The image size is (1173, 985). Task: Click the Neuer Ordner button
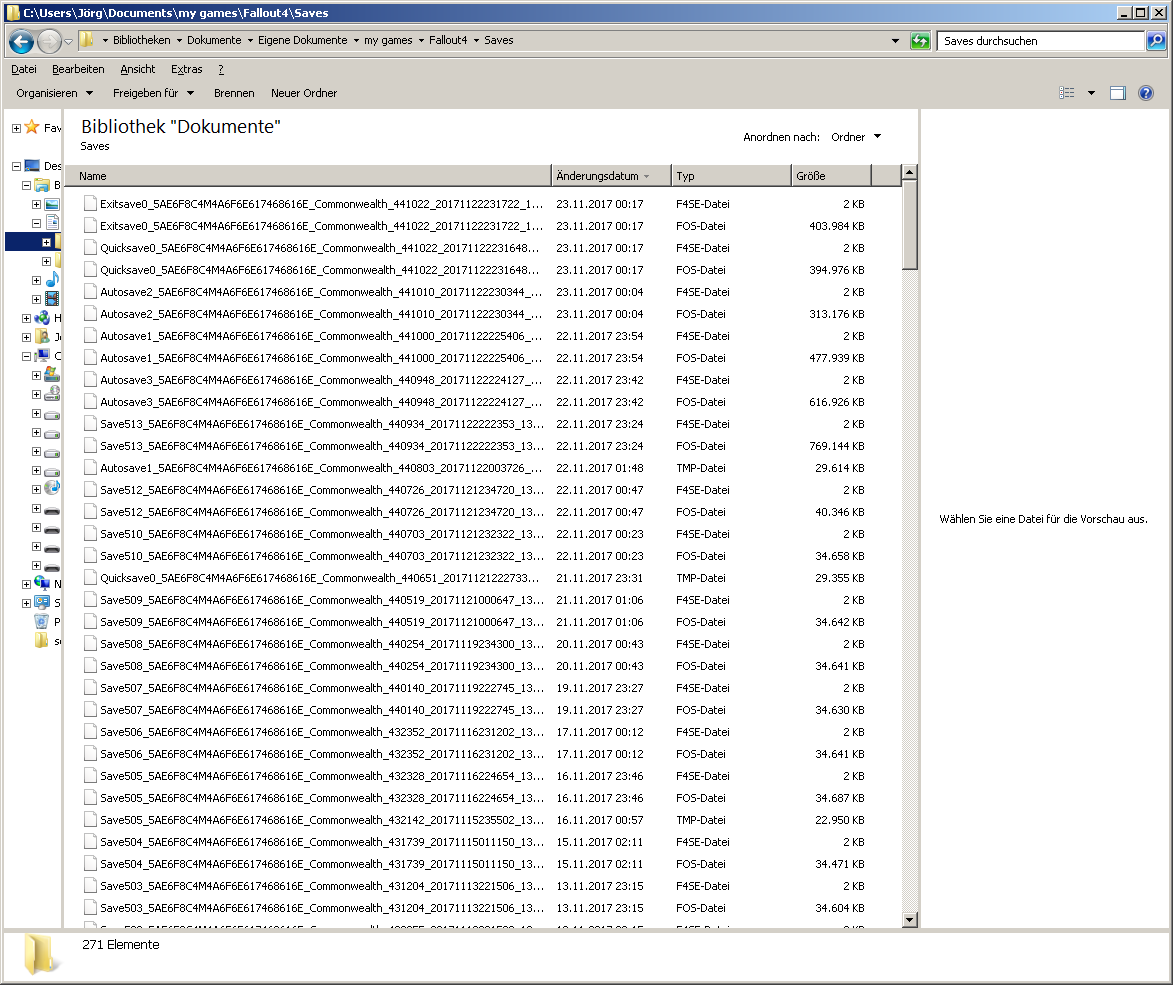tap(304, 93)
